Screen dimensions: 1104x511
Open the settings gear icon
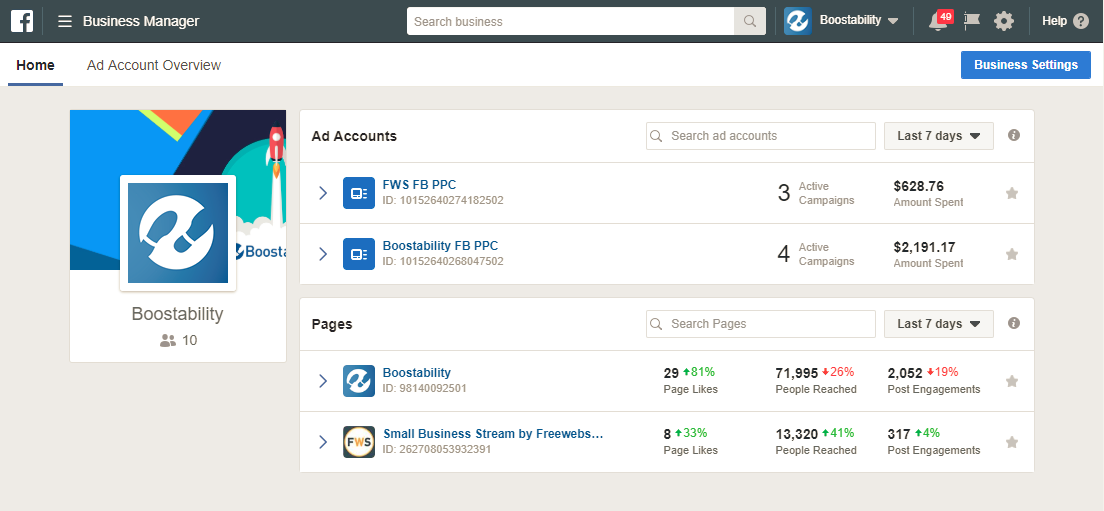1004,21
